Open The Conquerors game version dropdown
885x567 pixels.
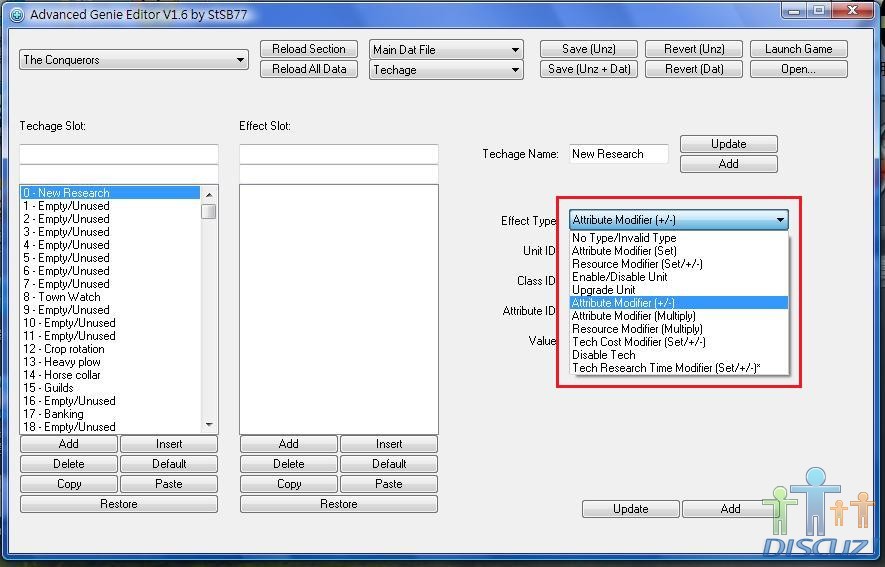click(x=134, y=60)
